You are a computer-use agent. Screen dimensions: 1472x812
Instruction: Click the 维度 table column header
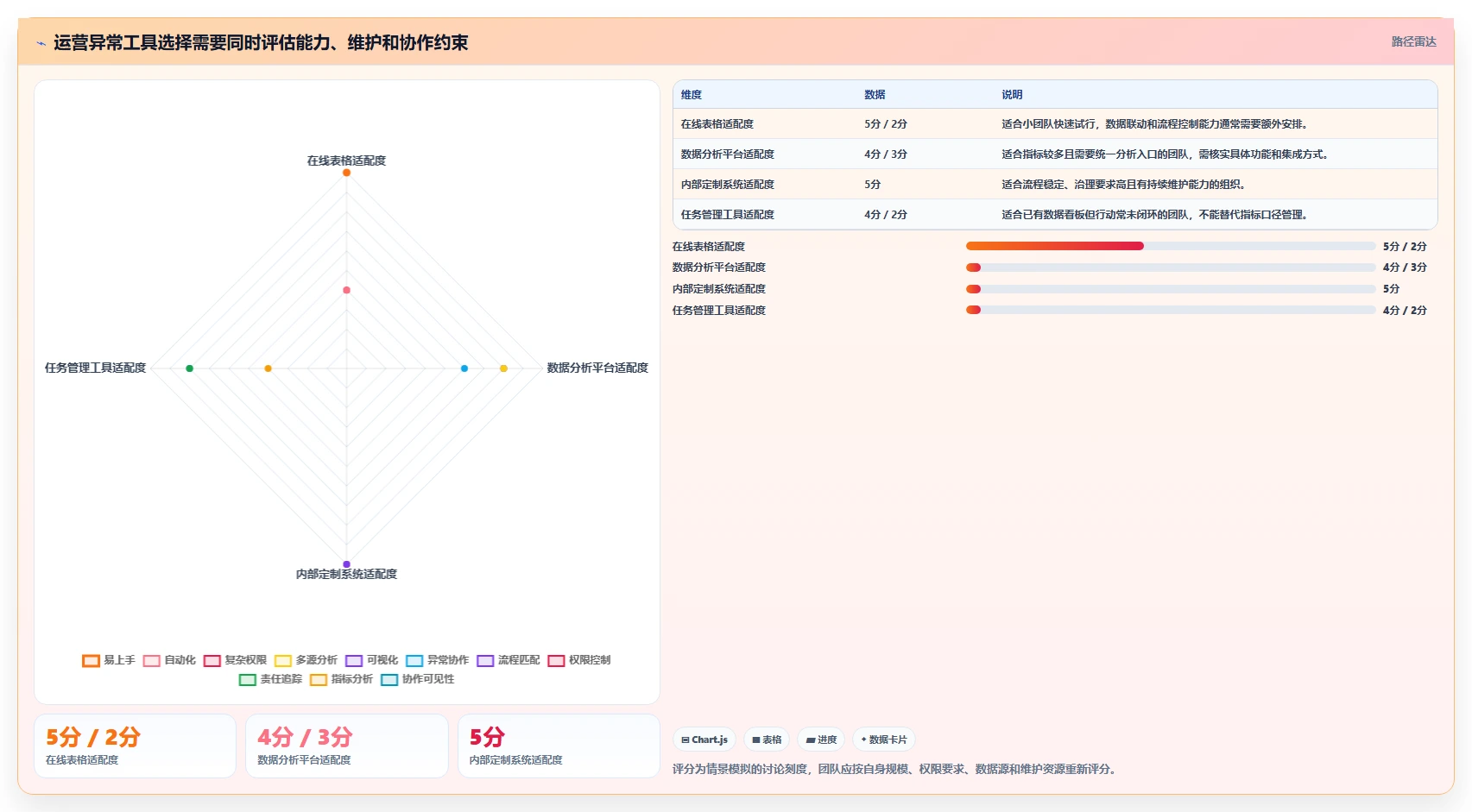(x=691, y=95)
